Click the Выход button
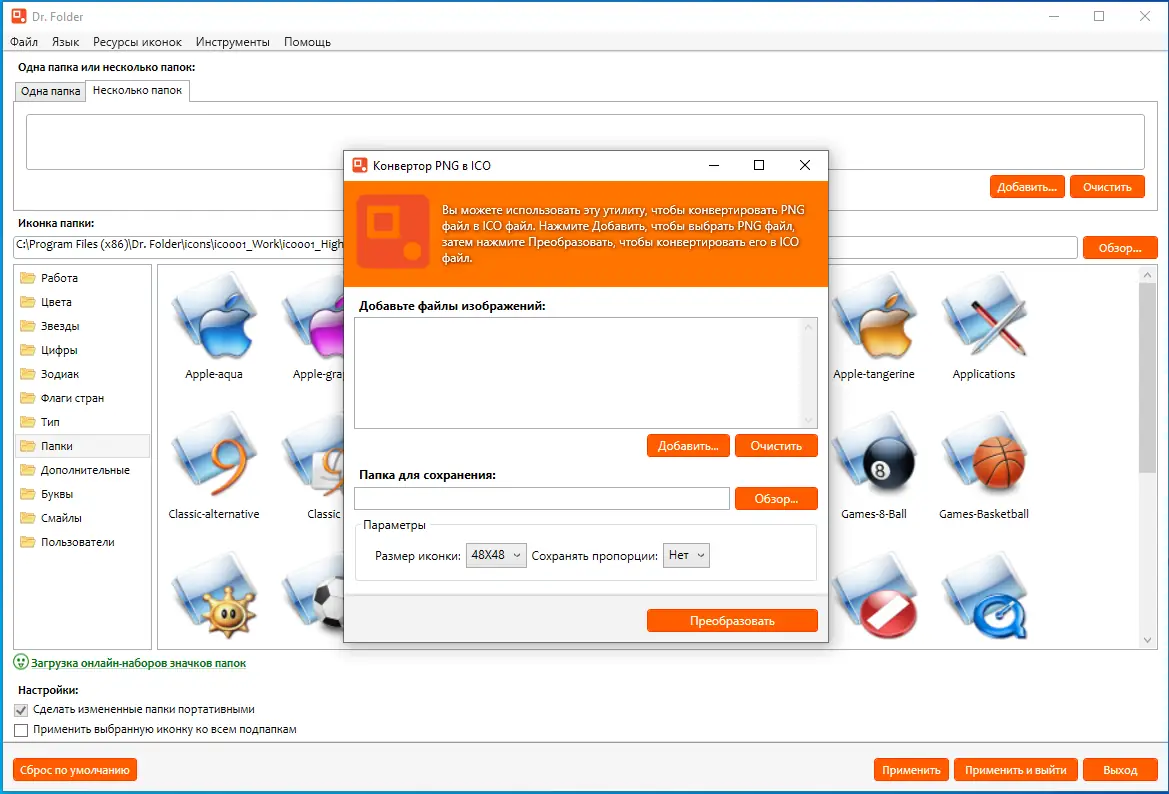 click(1120, 770)
